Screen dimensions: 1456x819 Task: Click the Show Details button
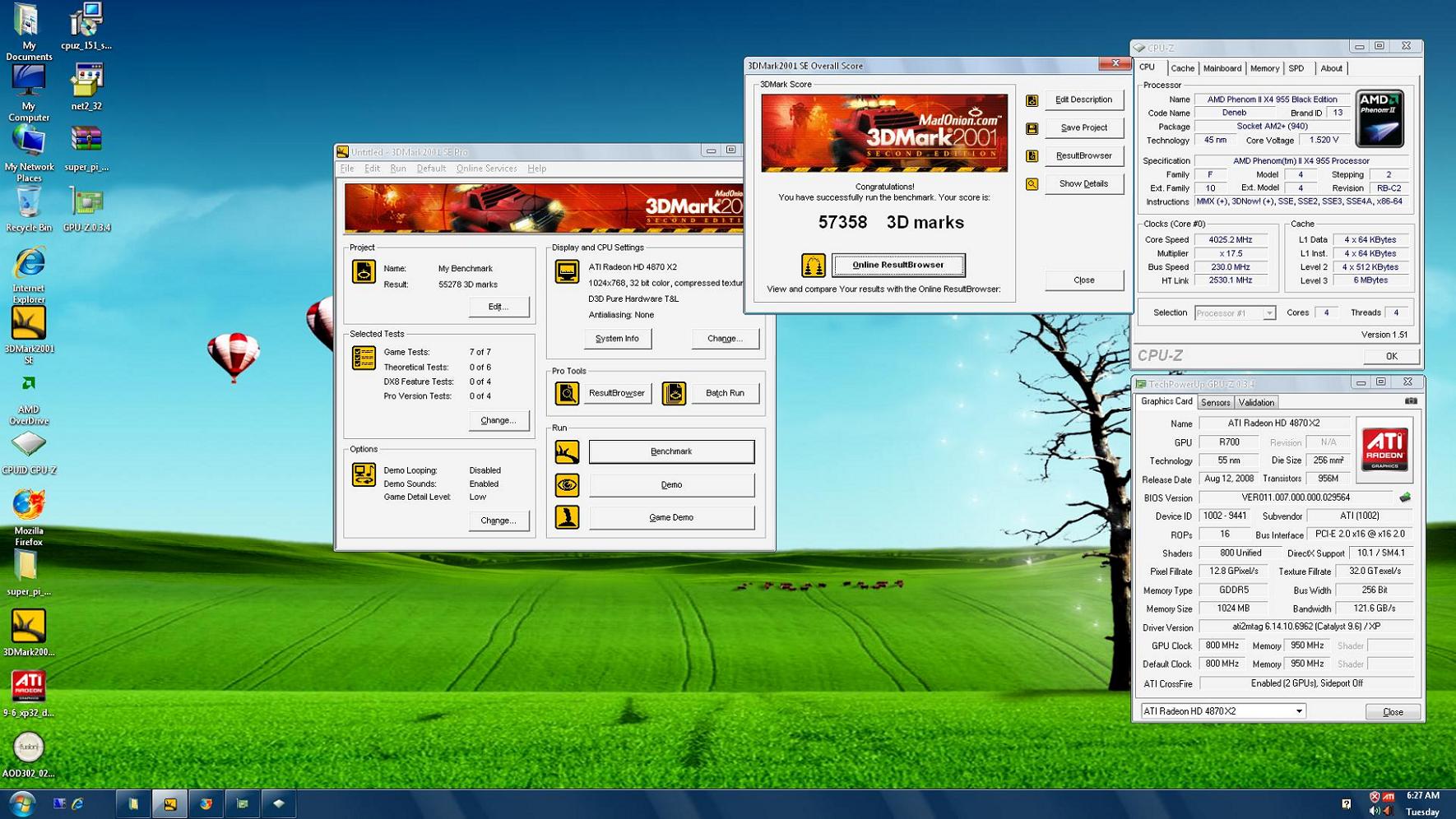click(1083, 183)
